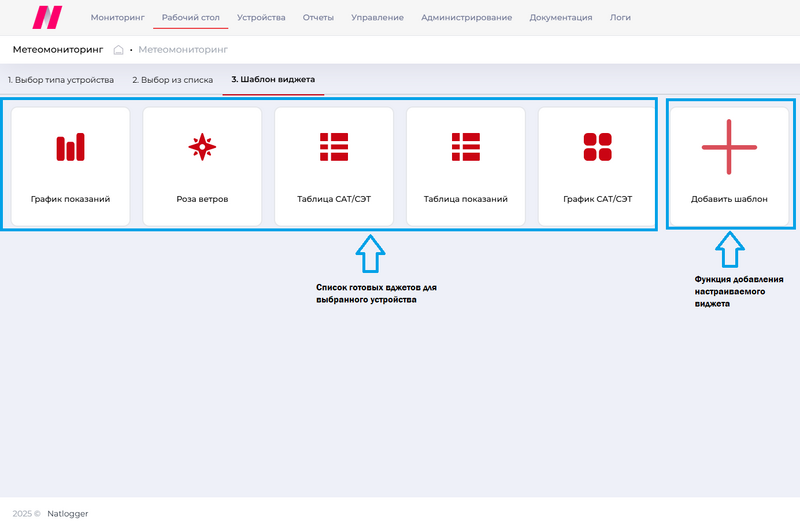800x528 pixels.
Task: Select the 3. Шаблон виджета tab
Action: (x=273, y=79)
